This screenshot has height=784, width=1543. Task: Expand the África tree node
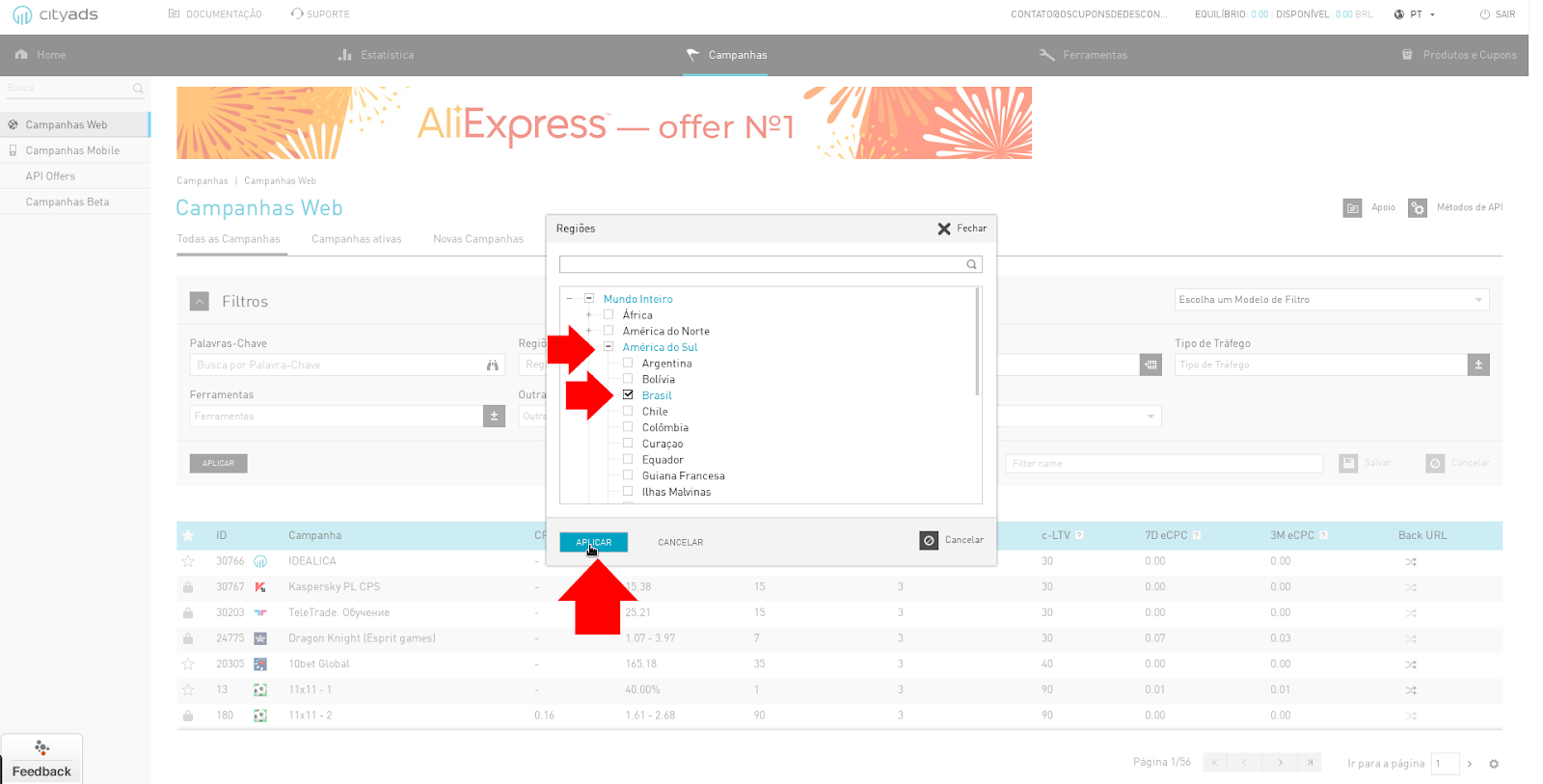589,315
